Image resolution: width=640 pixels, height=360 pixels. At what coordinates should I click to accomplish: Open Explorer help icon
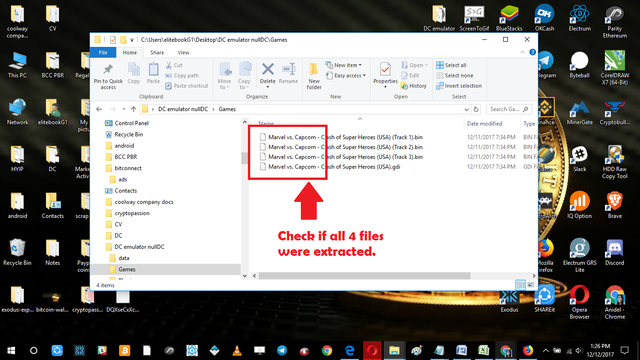point(532,52)
